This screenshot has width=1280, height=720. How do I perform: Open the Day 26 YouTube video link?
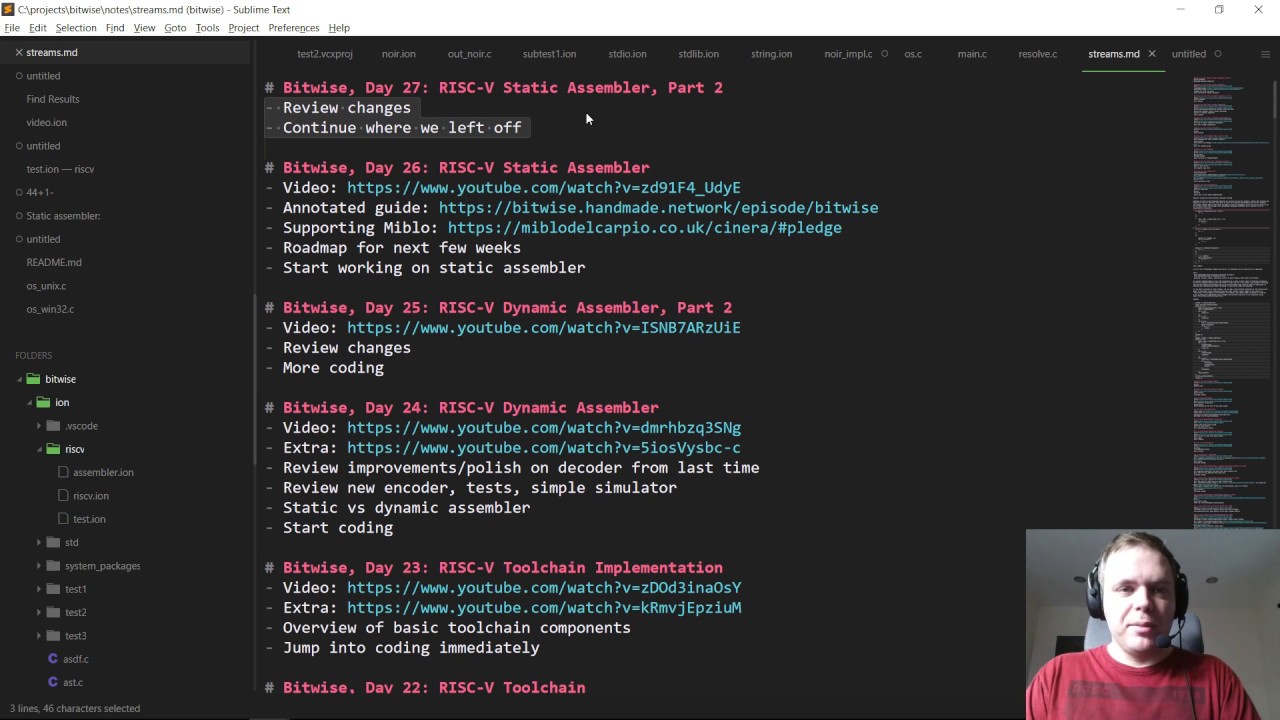[x=544, y=188]
